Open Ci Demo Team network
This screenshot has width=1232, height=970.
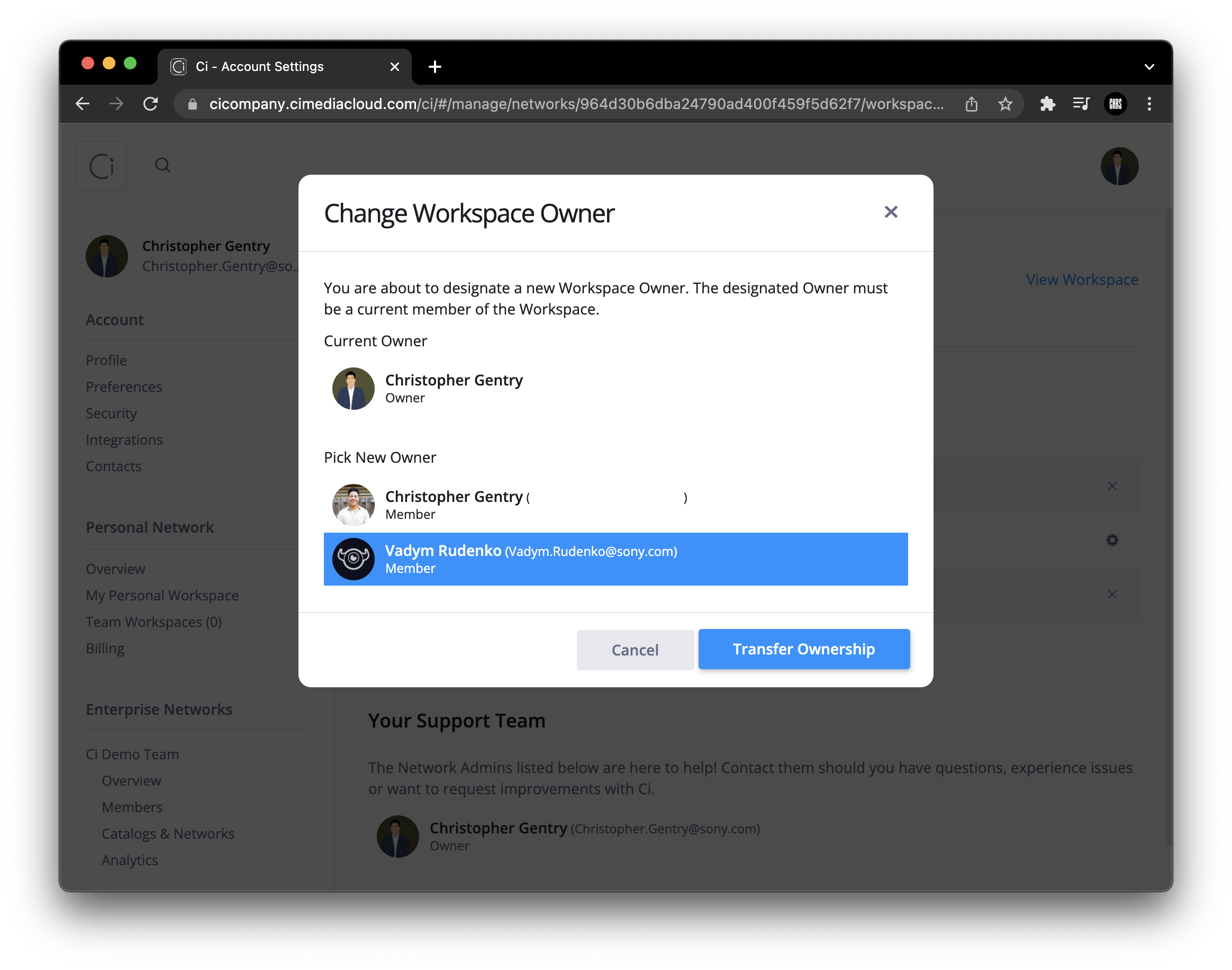[x=132, y=754]
